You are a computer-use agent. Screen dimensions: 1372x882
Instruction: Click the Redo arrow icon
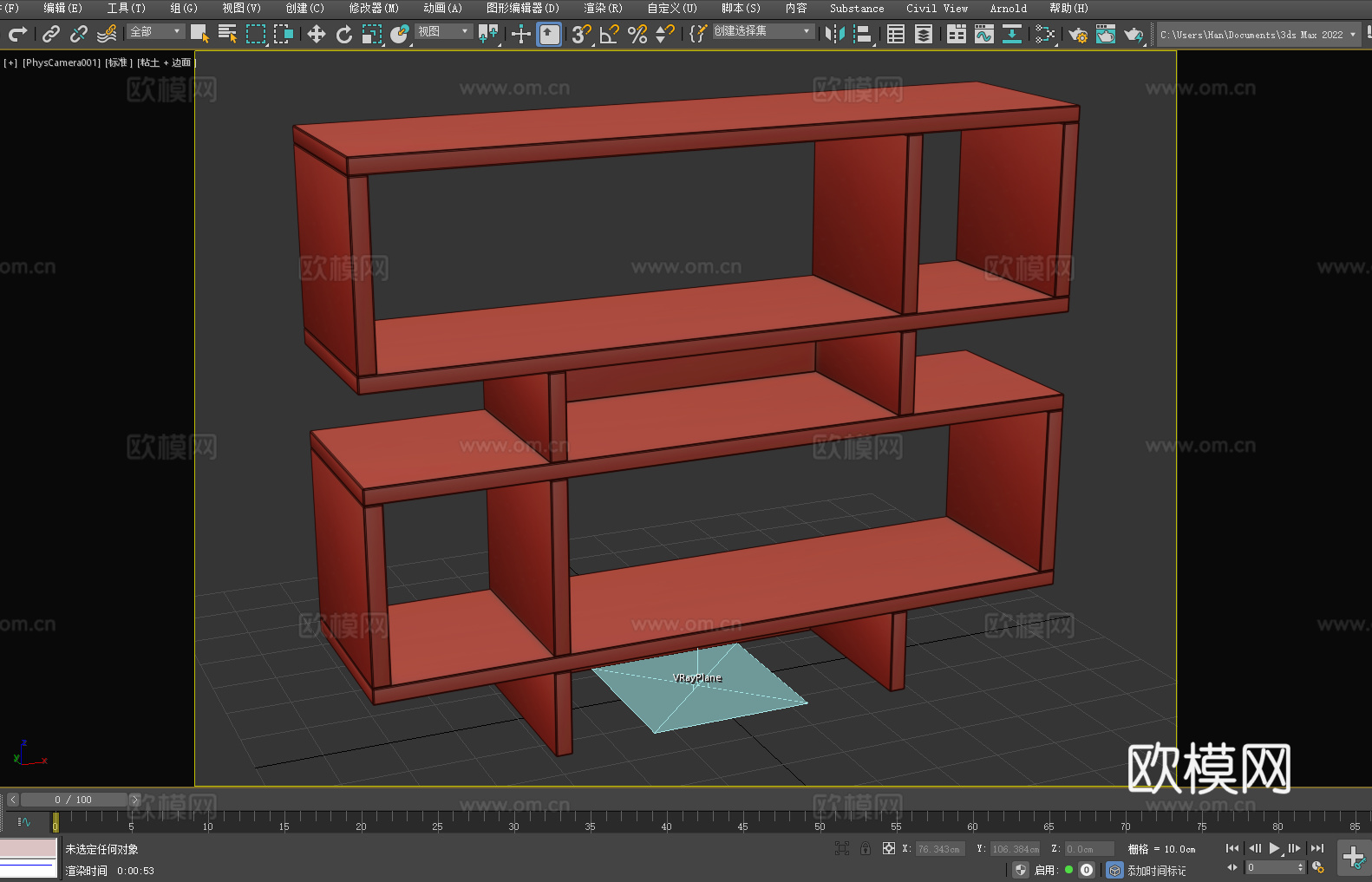pyautogui.click(x=17, y=34)
